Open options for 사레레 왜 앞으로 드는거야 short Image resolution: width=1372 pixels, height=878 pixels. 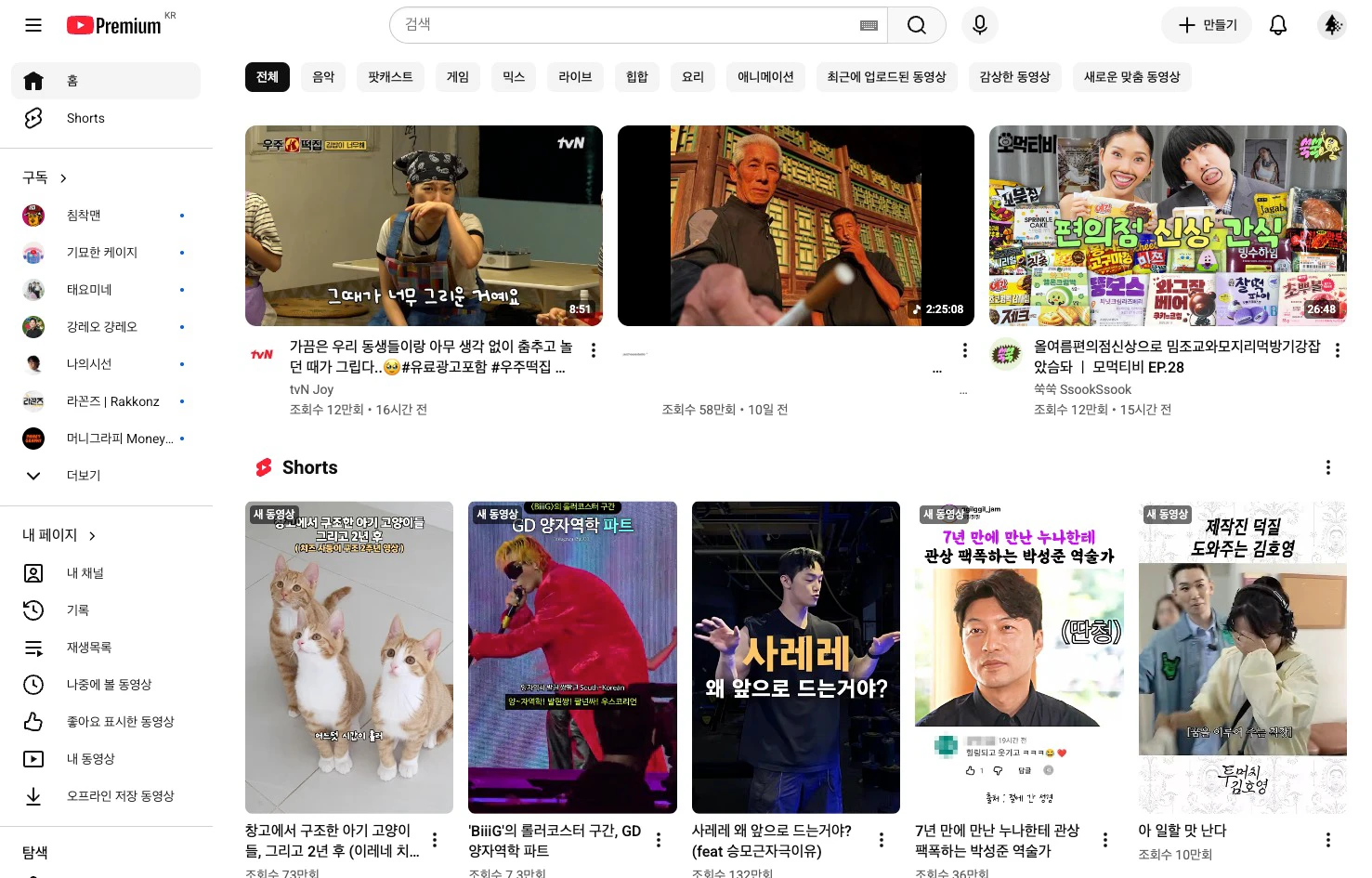(x=882, y=840)
